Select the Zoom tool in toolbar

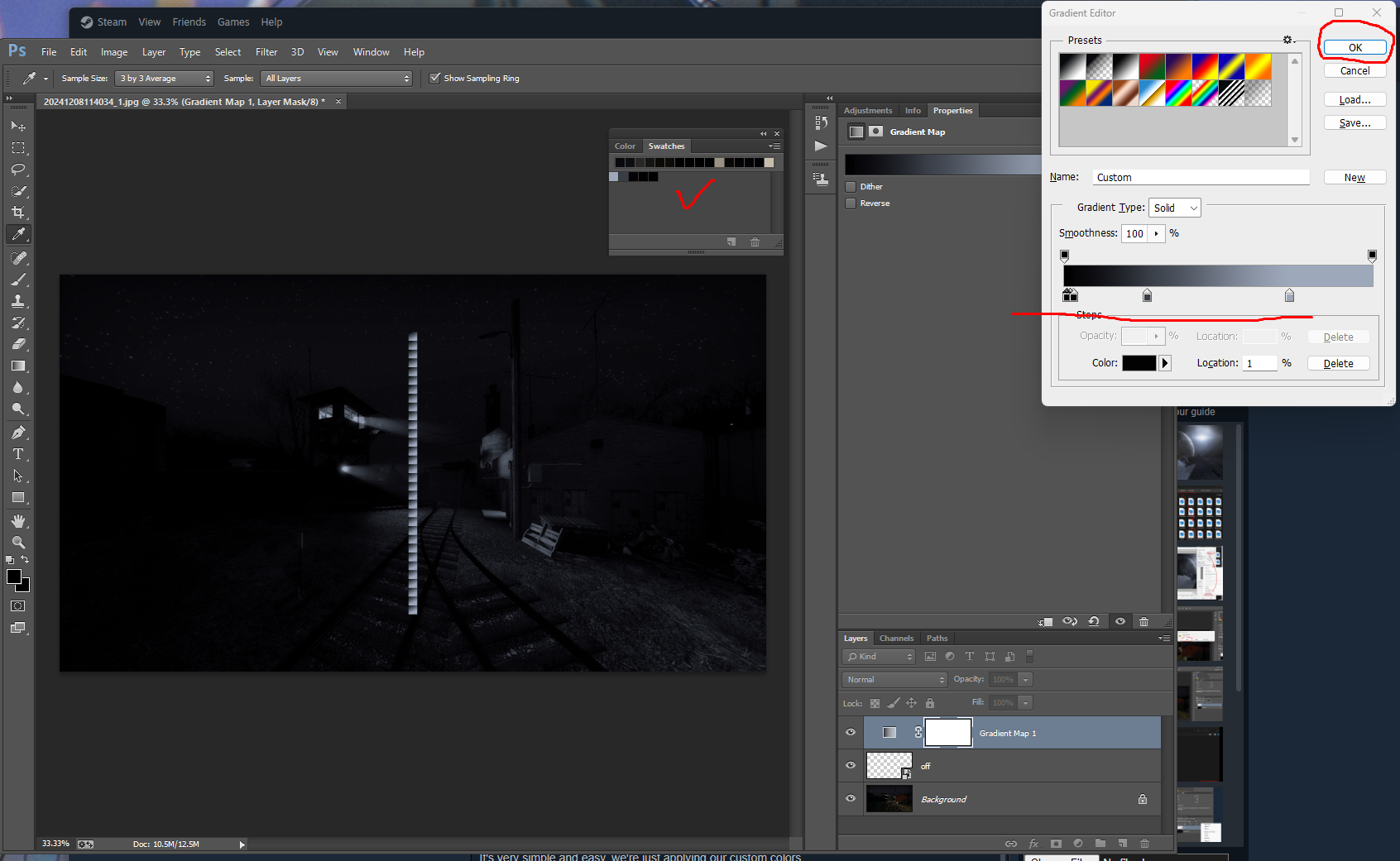pyautogui.click(x=18, y=543)
